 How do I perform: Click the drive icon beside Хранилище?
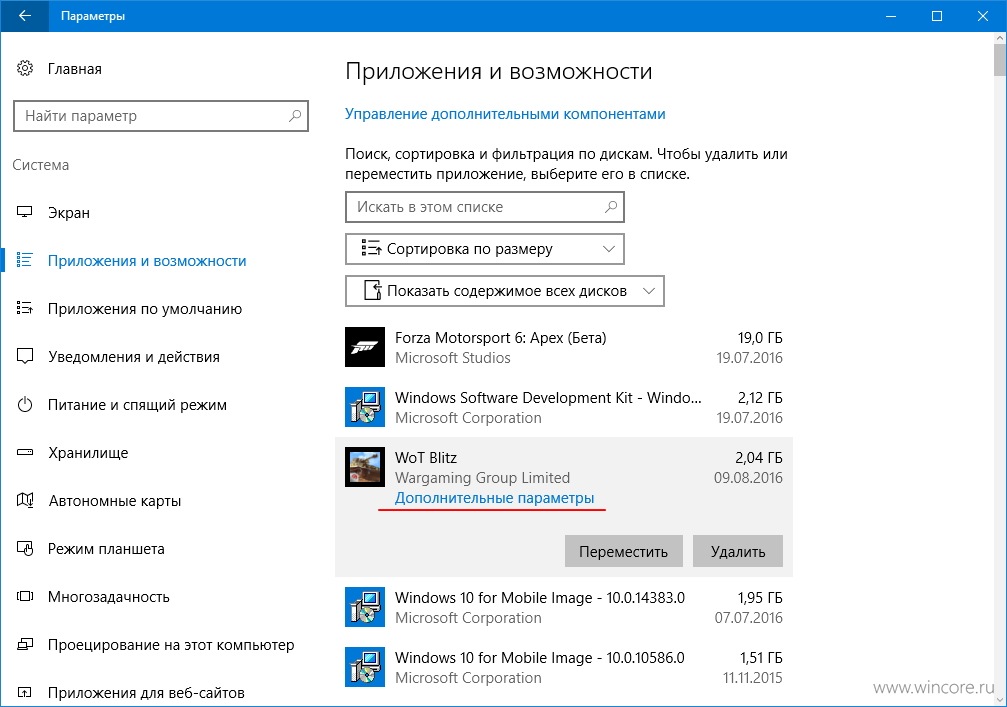click(x=25, y=453)
